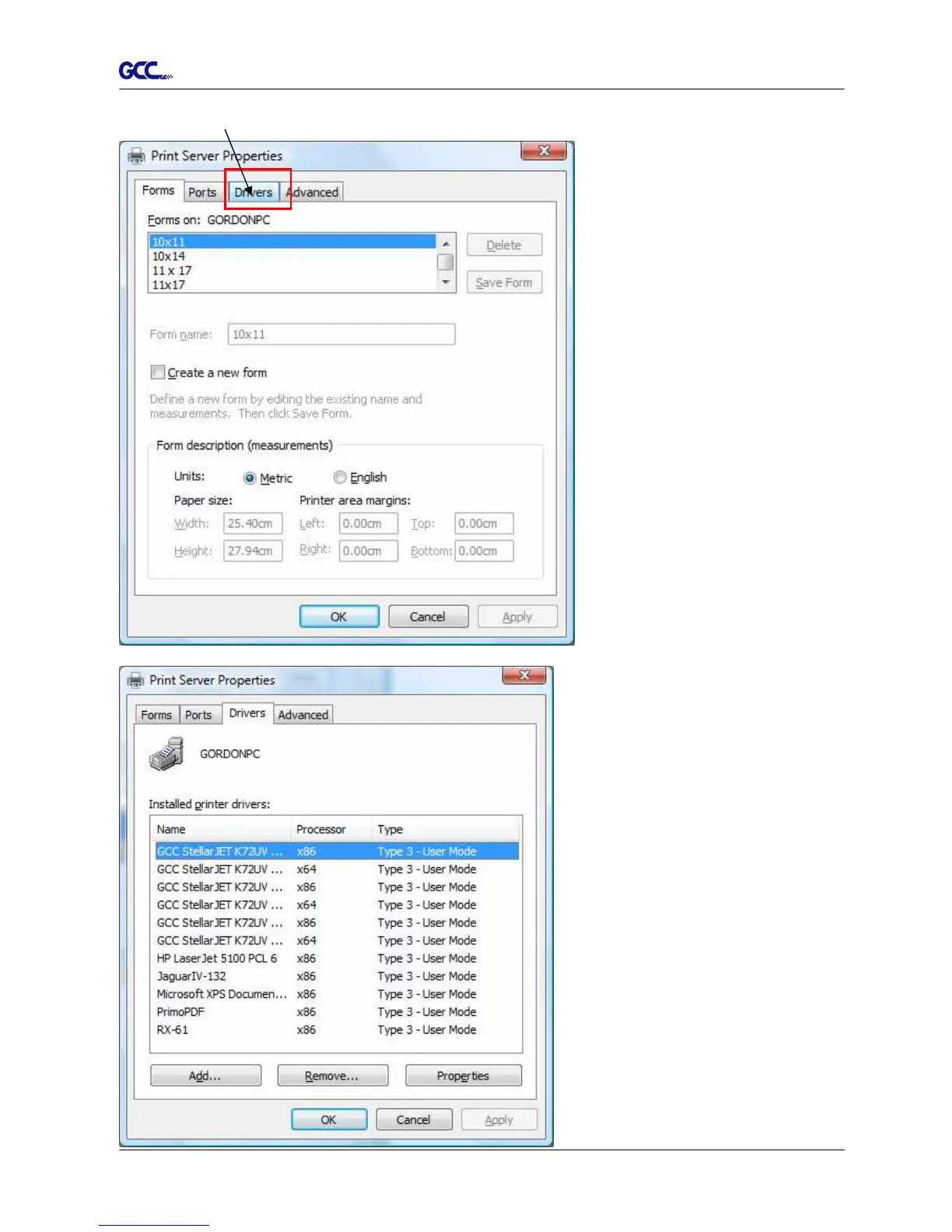
Task: Select the Microsoft XPS Document driver row
Action: [x=337, y=994]
